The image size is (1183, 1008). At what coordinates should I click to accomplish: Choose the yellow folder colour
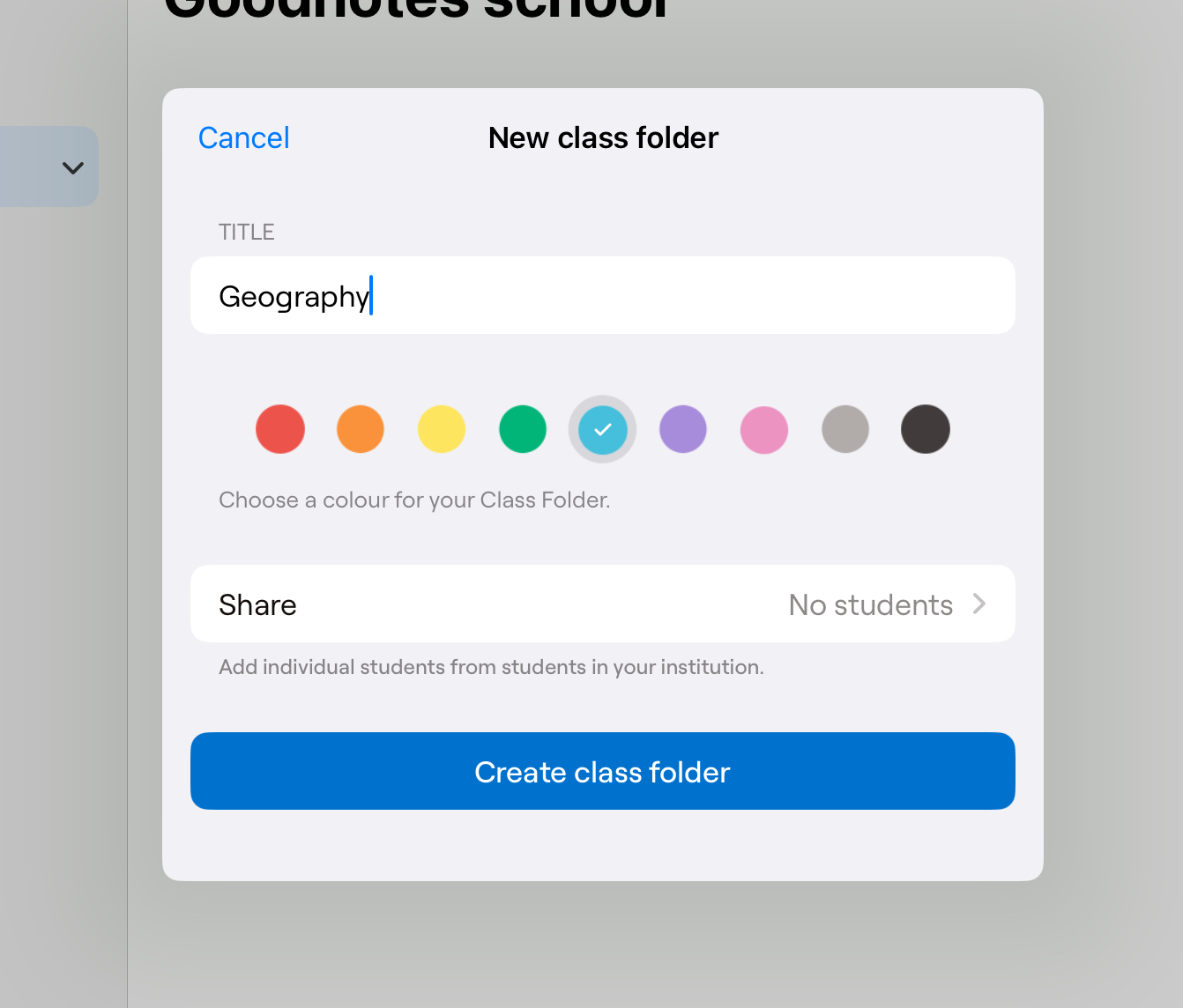point(442,429)
